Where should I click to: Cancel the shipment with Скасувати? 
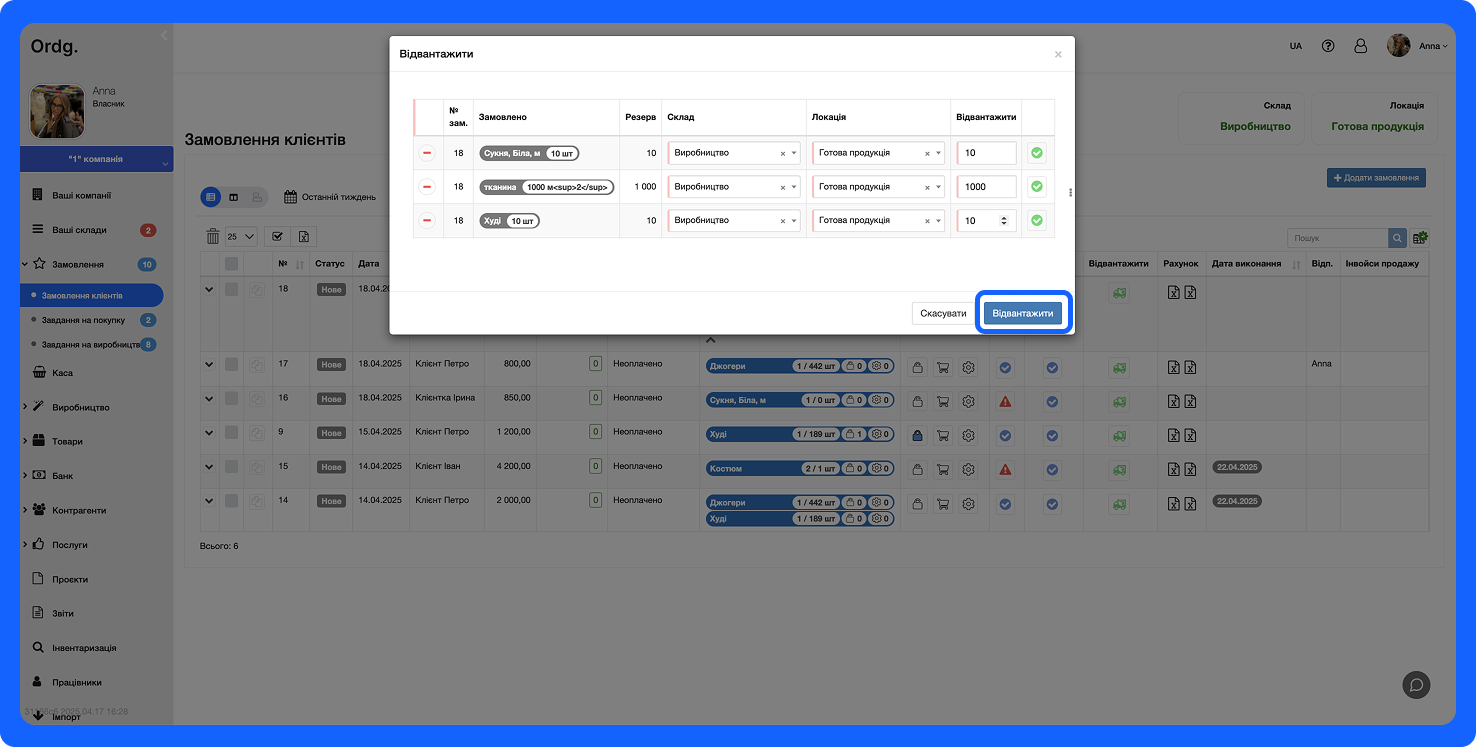click(943, 313)
